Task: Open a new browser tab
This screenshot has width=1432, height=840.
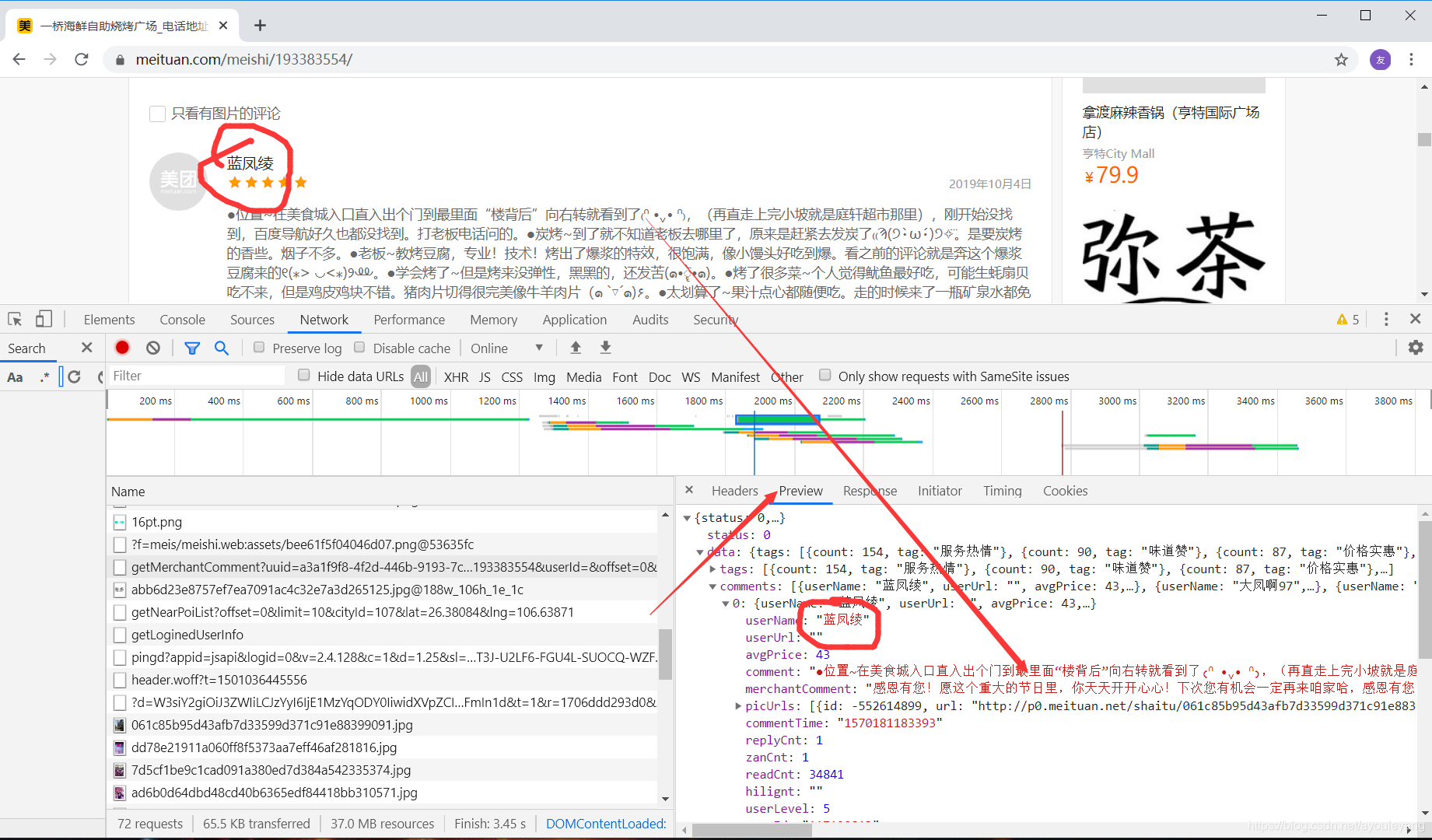Action: click(x=260, y=26)
